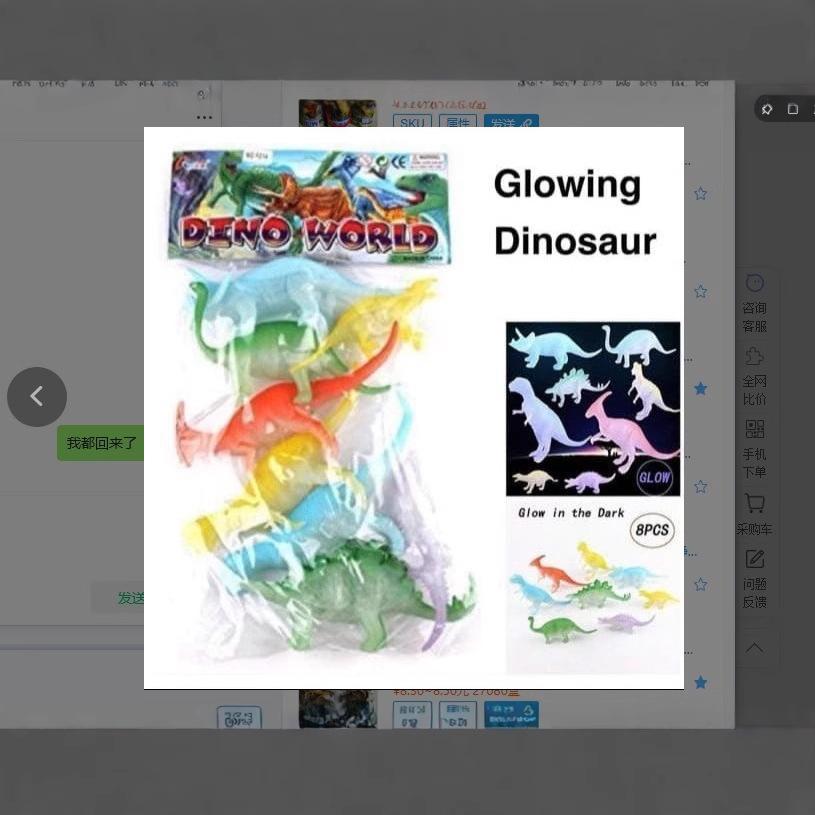Open 采购车 shopping cart
The image size is (815, 815).
754,514
